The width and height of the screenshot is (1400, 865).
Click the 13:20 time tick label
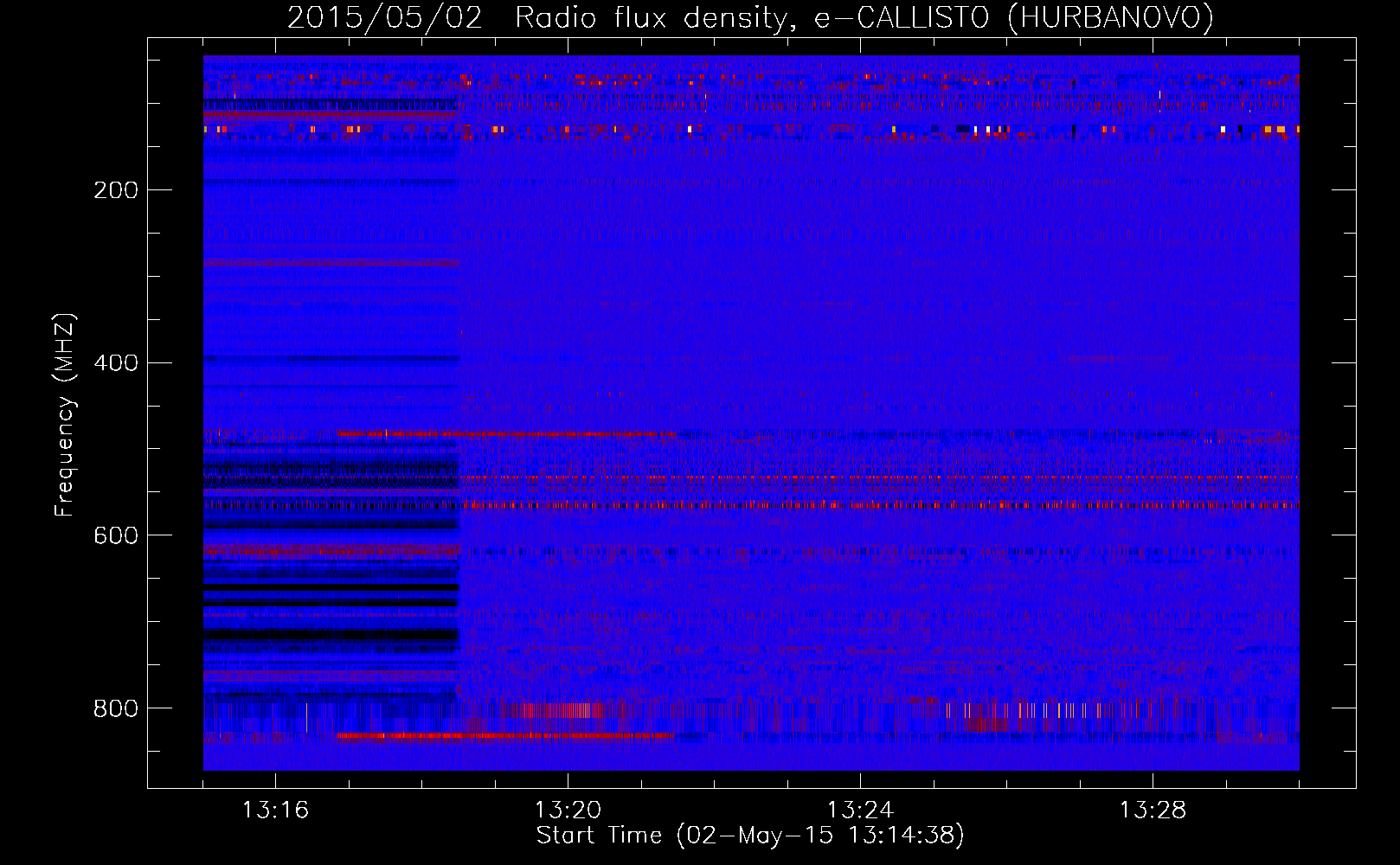click(x=568, y=811)
